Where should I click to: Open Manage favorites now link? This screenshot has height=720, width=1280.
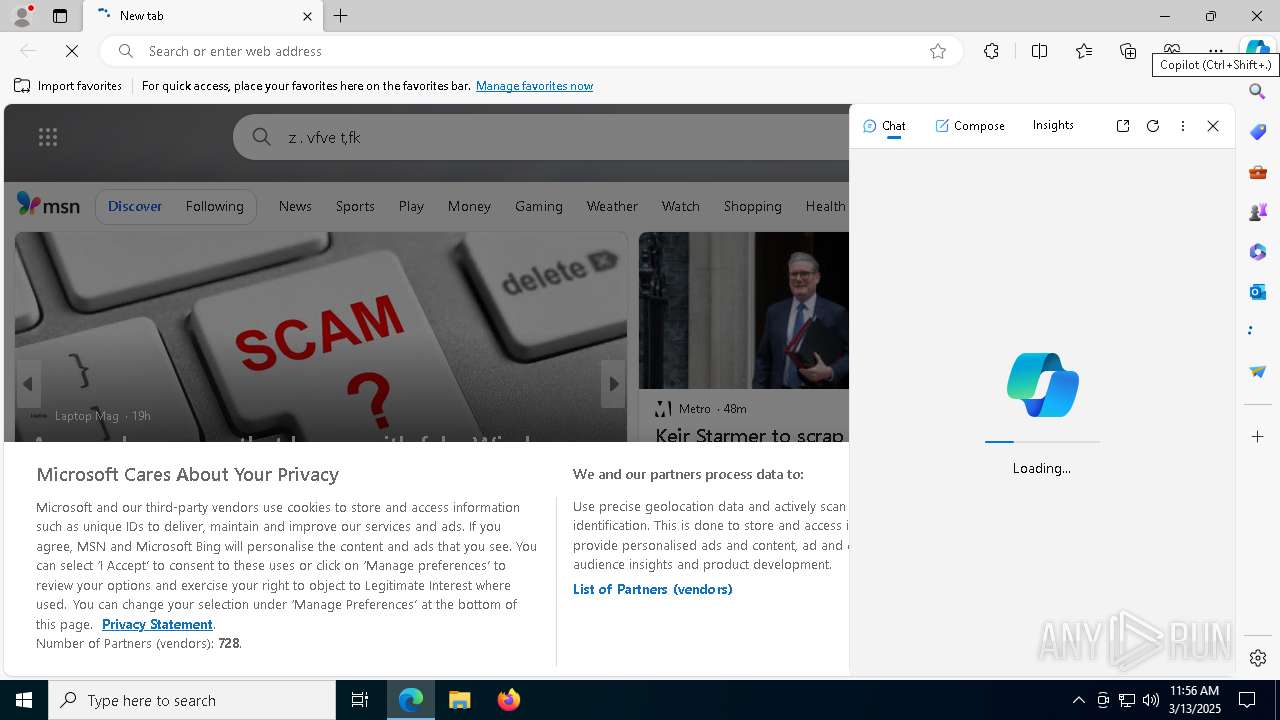(534, 86)
